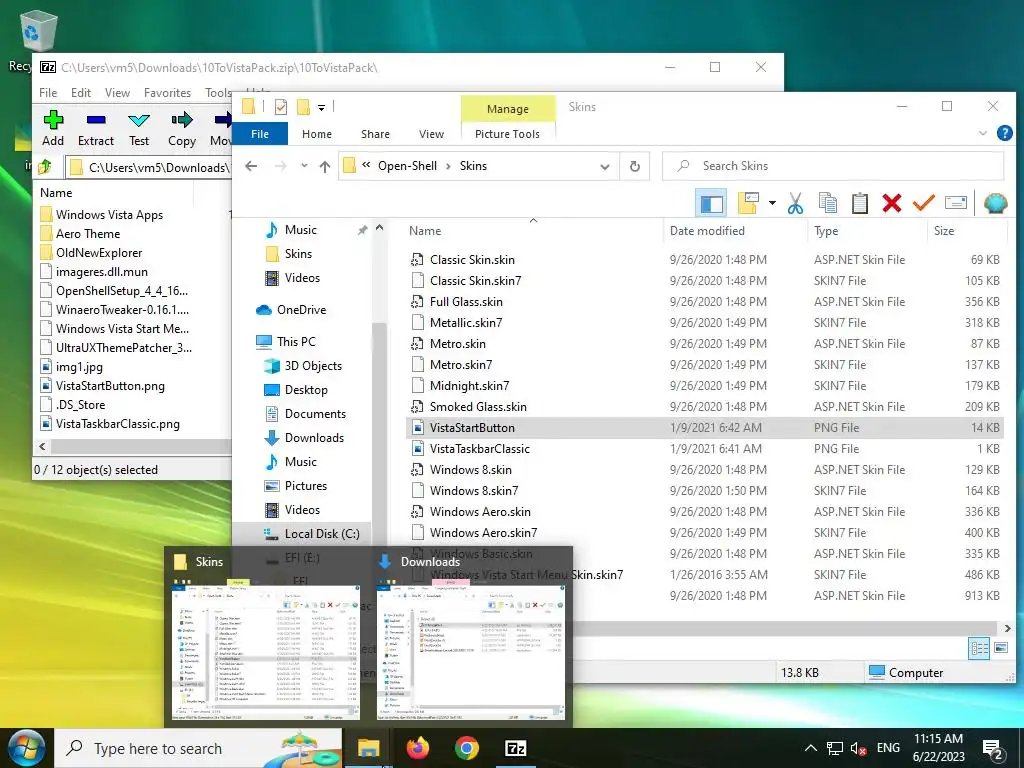Screen dimensions: 1024x768
Task: Select the Classic Skin.skin file
Action: coord(472,260)
